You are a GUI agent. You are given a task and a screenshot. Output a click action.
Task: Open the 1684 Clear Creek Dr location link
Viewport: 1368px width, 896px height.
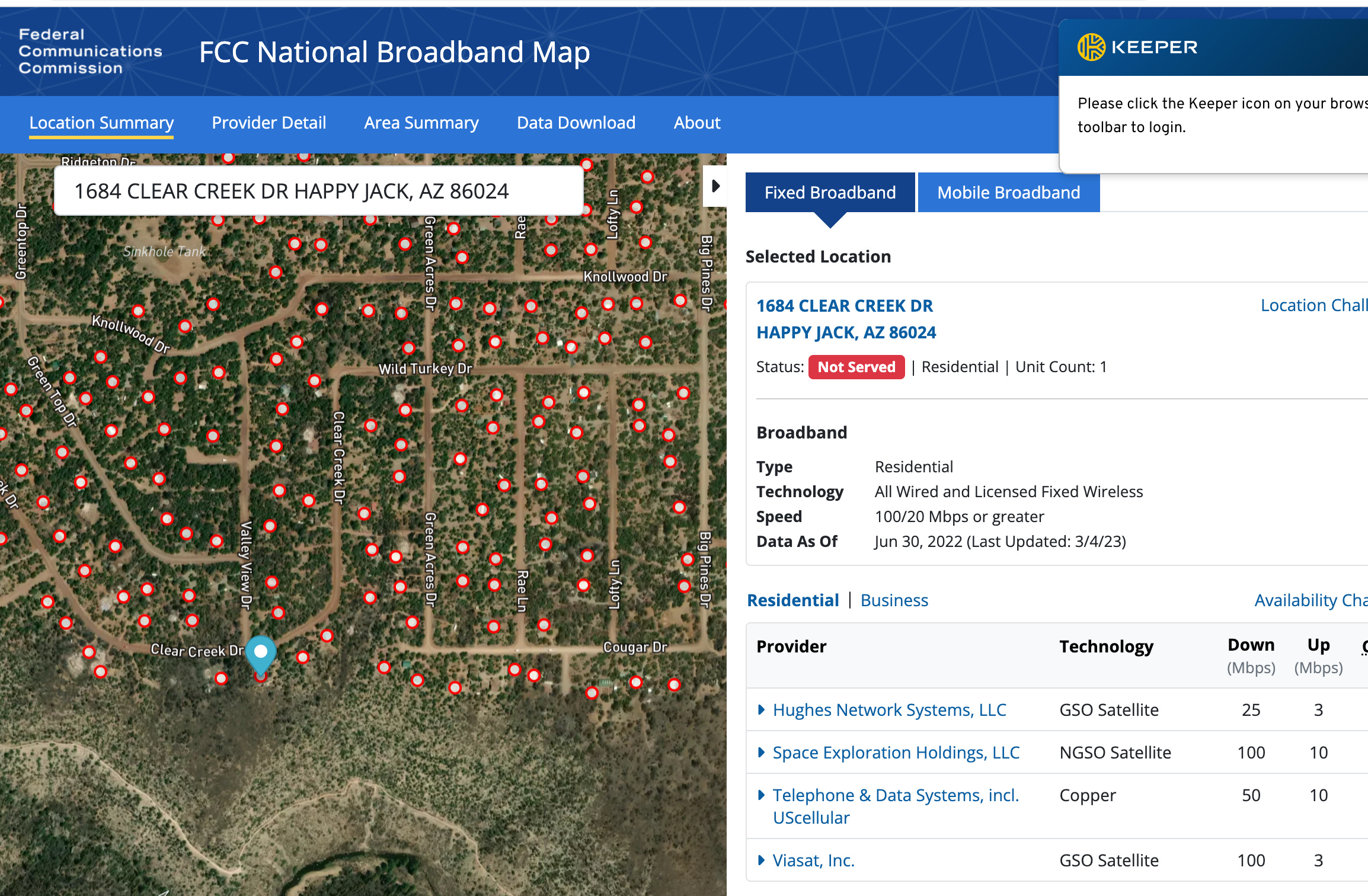pyautogui.click(x=844, y=306)
